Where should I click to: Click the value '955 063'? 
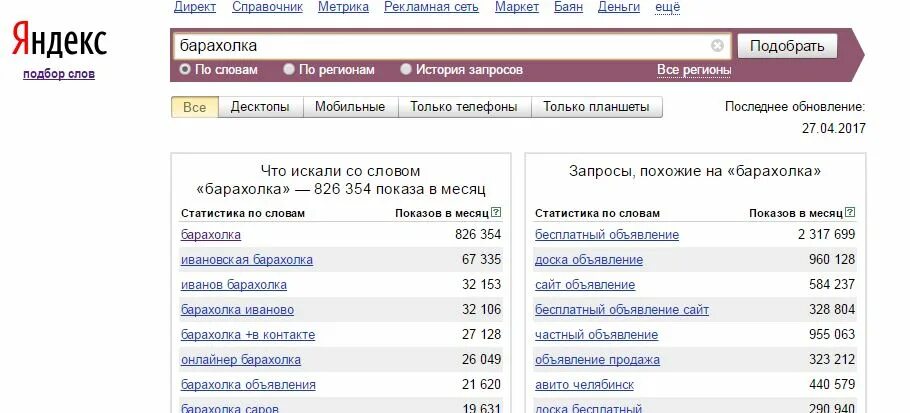point(832,335)
